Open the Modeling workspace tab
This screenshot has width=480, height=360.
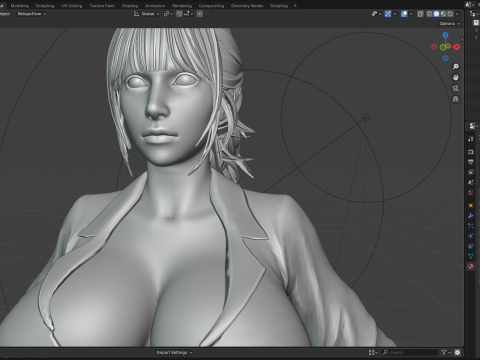(x=19, y=6)
